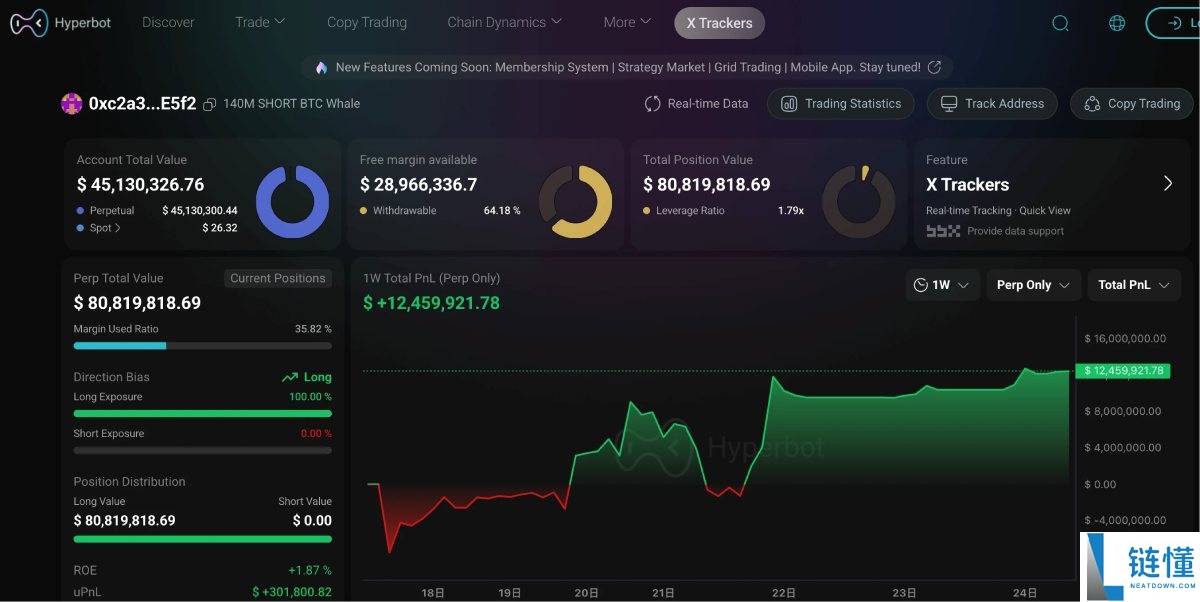
Task: Expand the Spot balance chevron
Action: point(118,228)
